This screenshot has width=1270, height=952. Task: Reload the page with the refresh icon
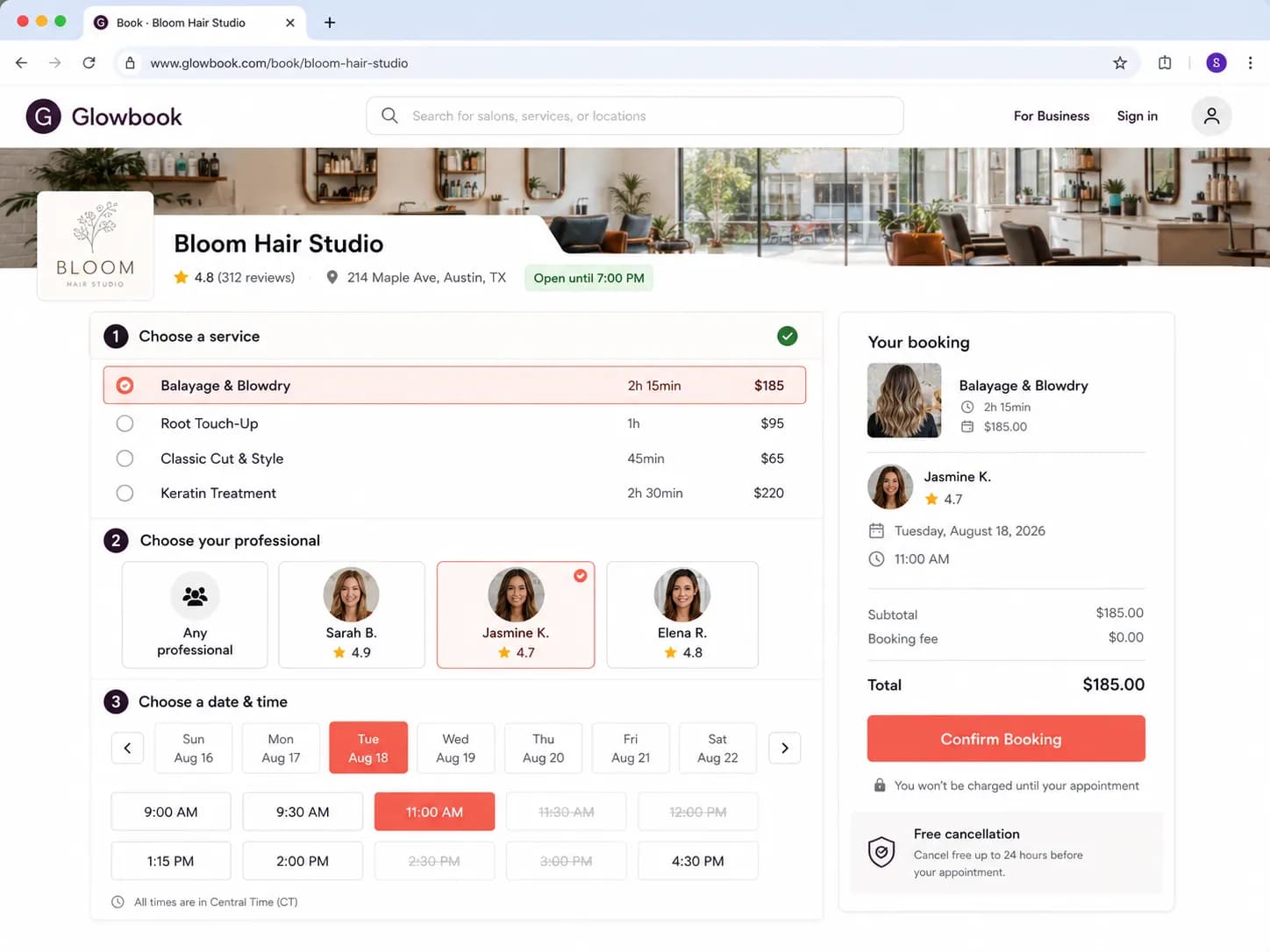click(89, 63)
